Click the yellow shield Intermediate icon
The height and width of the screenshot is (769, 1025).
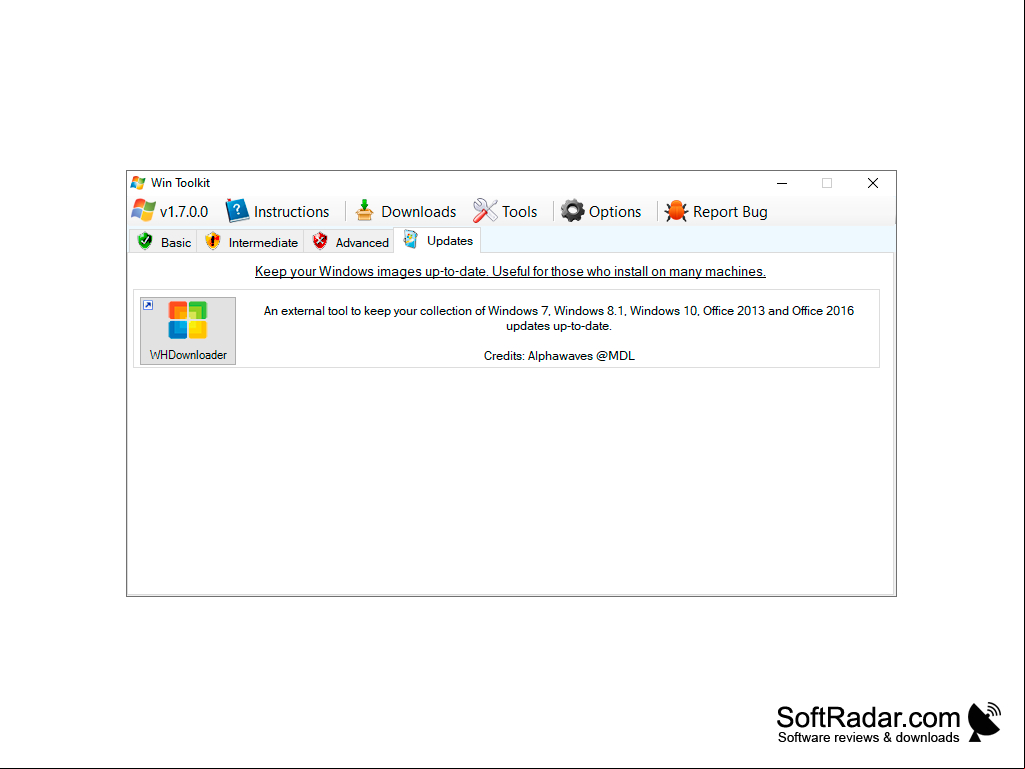(x=212, y=241)
